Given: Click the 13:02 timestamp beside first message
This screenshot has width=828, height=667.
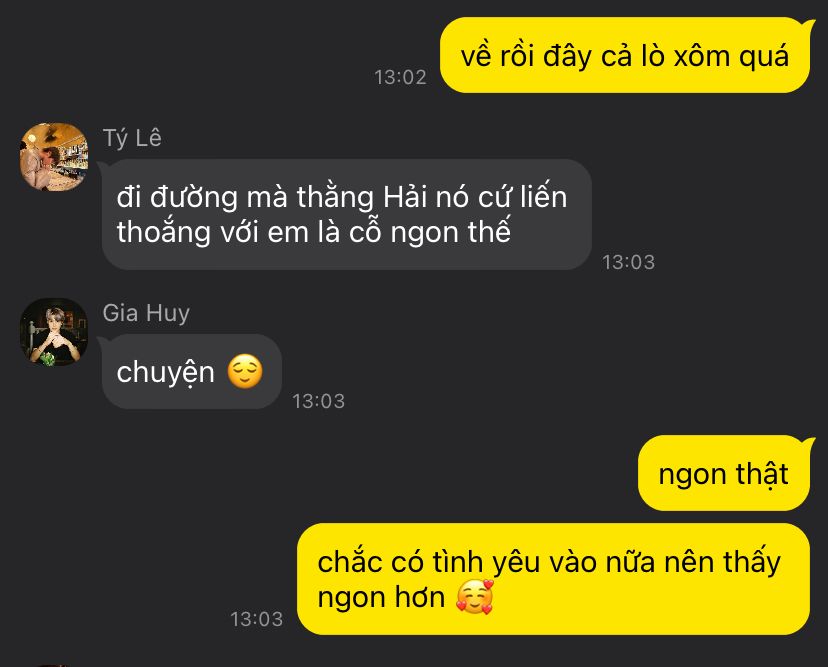Looking at the screenshot, I should pyautogui.click(x=400, y=78).
